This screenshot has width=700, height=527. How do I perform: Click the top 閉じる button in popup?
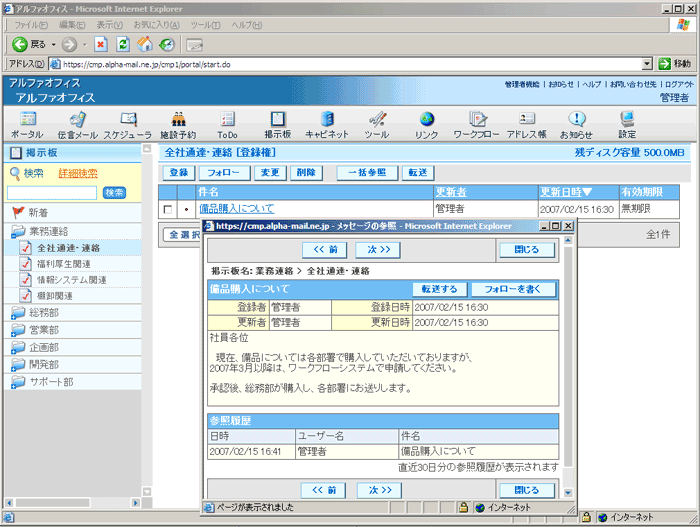[x=527, y=250]
